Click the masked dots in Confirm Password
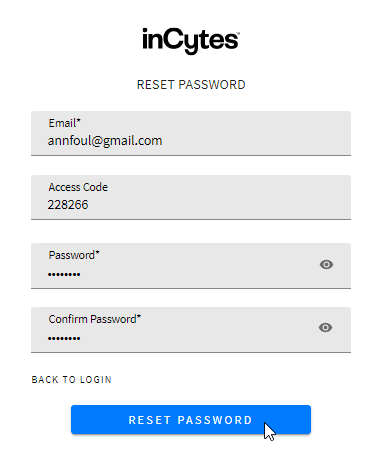The height and width of the screenshot is (464, 381). (64, 339)
